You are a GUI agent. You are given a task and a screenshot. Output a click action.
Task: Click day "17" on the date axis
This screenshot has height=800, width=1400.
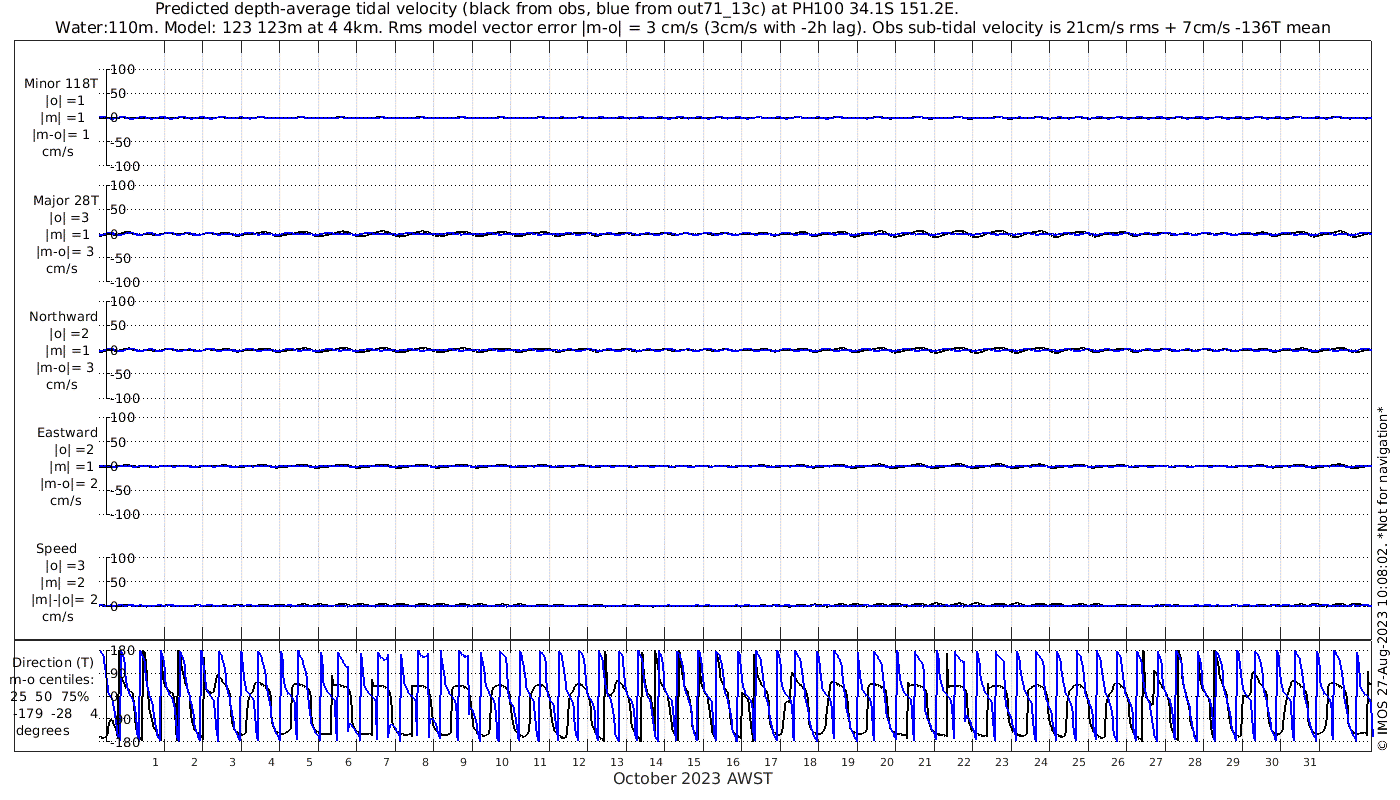coord(771,762)
